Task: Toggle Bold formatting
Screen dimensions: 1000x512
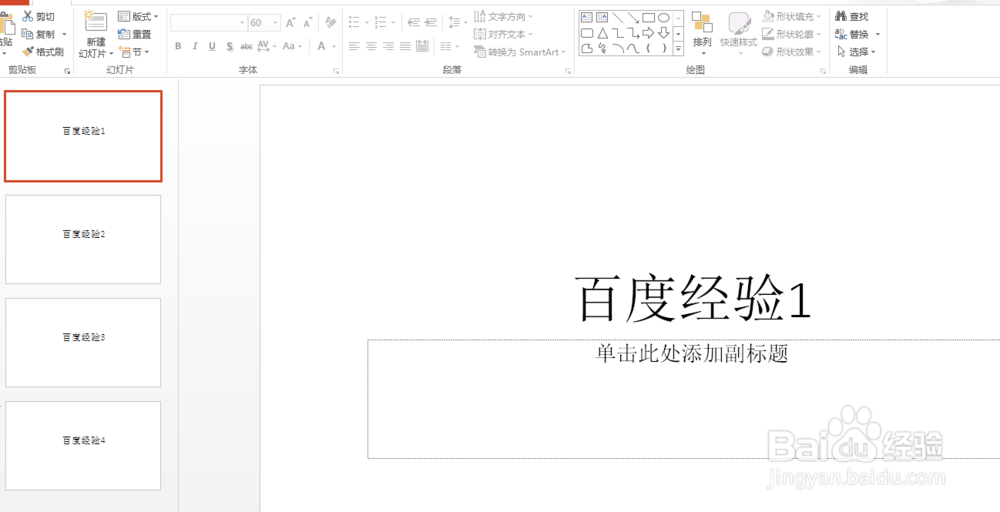Action: pyautogui.click(x=178, y=46)
